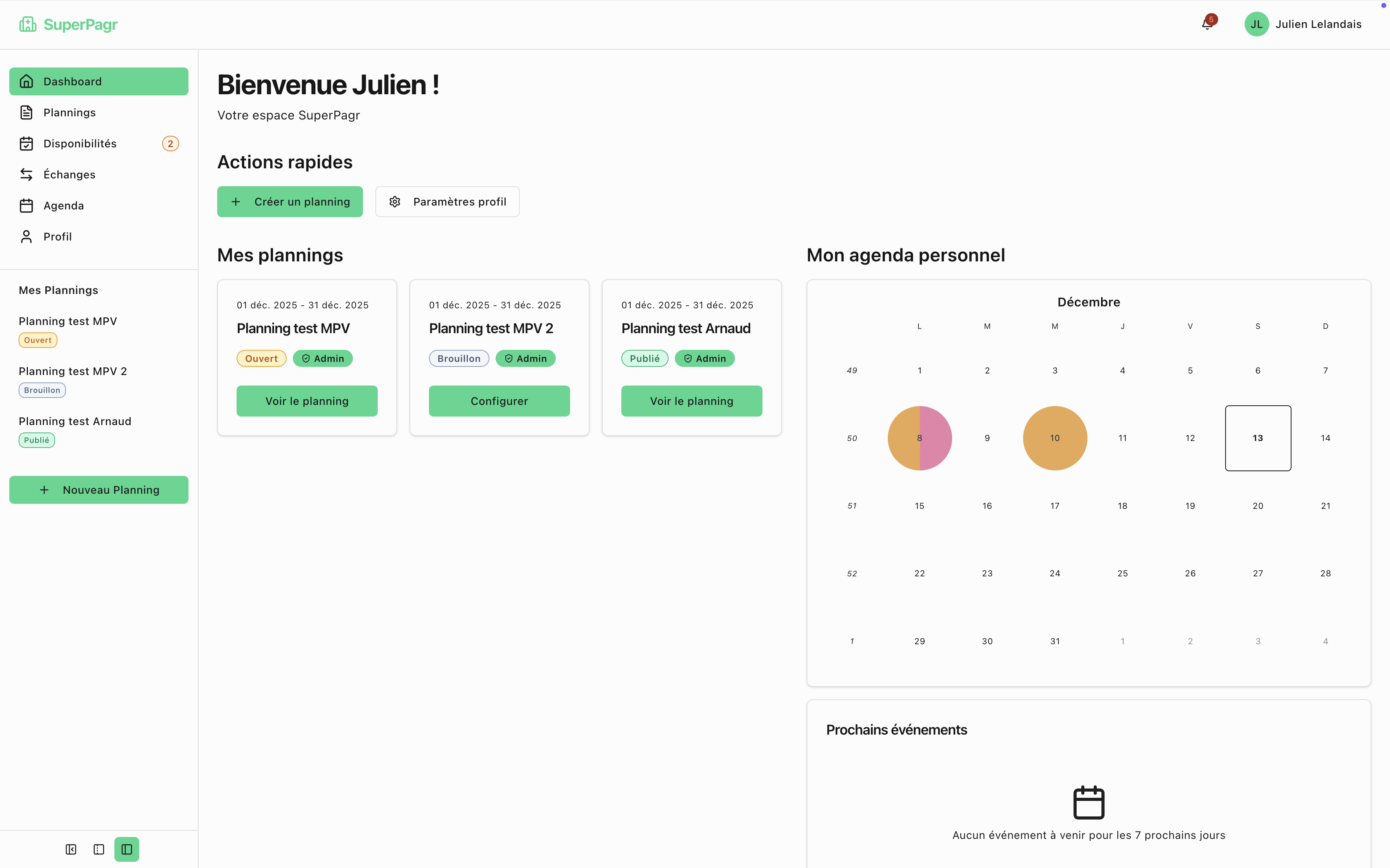
Task: Select the orange event circle on December 10
Action: (1055, 437)
